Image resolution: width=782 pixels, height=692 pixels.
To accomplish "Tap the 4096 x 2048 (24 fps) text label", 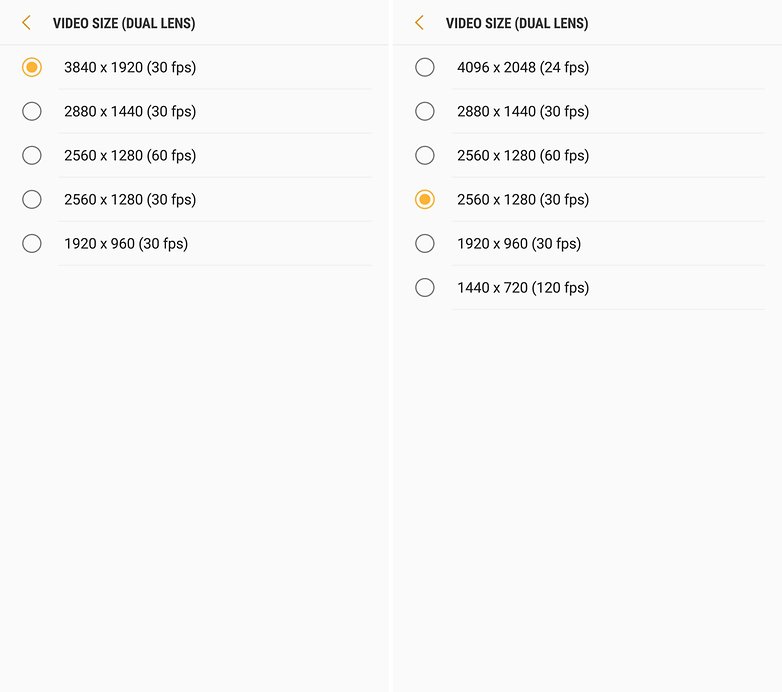I will [523, 67].
